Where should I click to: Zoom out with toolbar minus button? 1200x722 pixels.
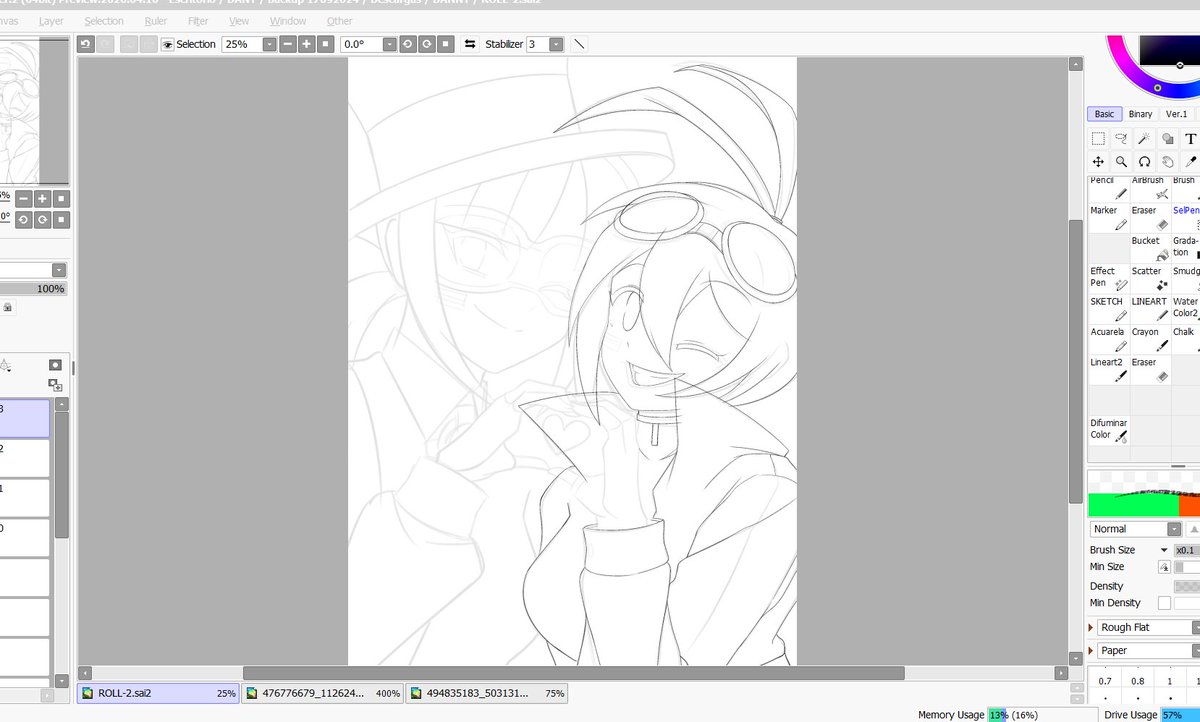click(x=288, y=44)
